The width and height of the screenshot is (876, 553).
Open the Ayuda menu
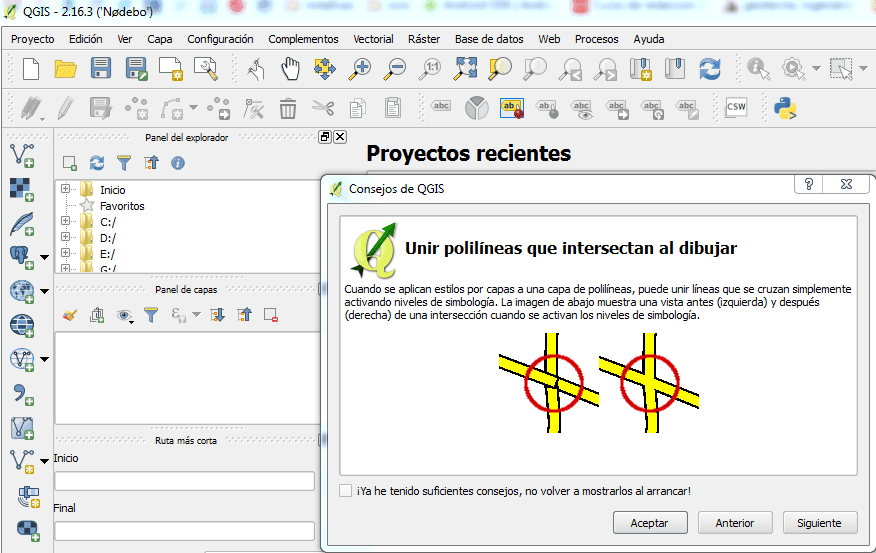(x=649, y=39)
